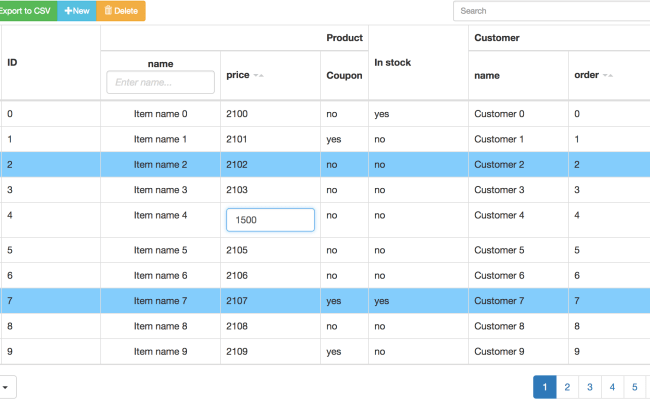
Task: Sort by price using its sort arrows
Action: tap(258, 75)
